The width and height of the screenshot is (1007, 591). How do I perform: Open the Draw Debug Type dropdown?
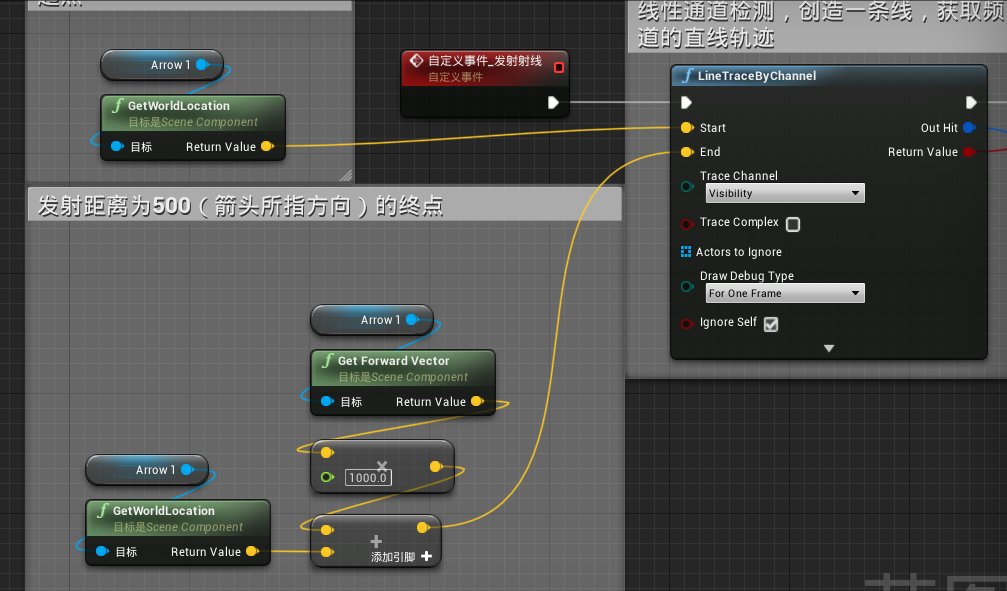(x=784, y=293)
